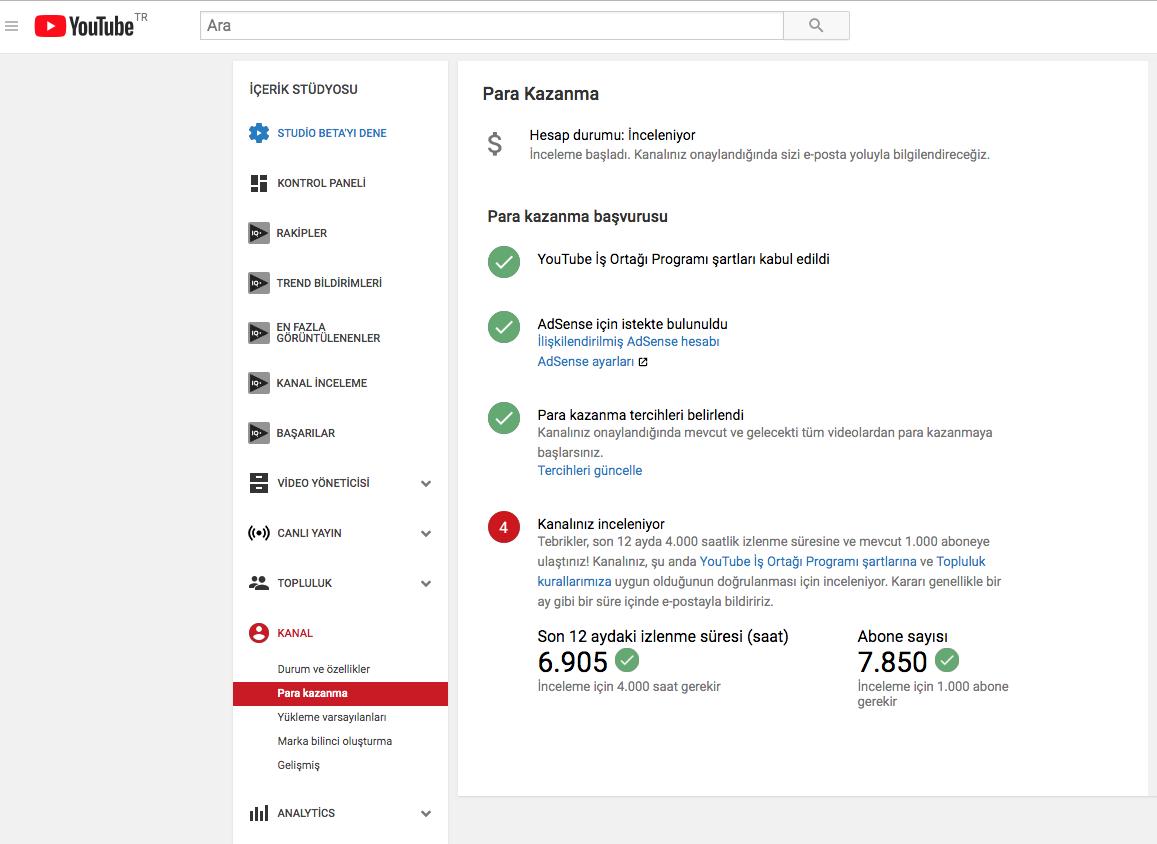Click the Kontrol Paneli dashboard icon
Screen dimensions: 1157x844
[x=259, y=183]
